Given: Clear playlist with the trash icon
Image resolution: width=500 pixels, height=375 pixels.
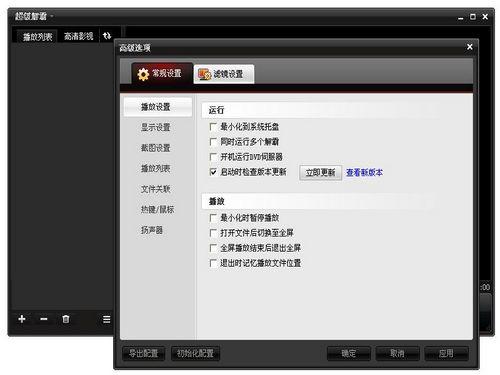Looking at the screenshot, I should click(x=66, y=319).
